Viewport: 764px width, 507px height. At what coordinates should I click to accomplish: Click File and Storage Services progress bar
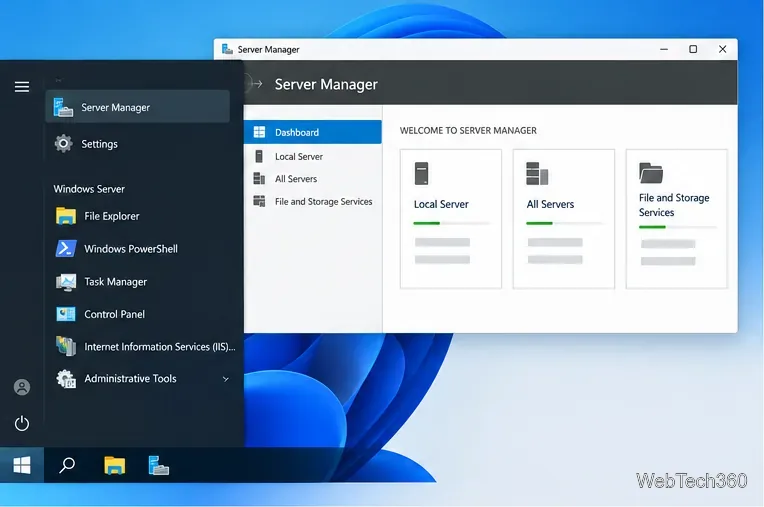[x=677, y=227]
